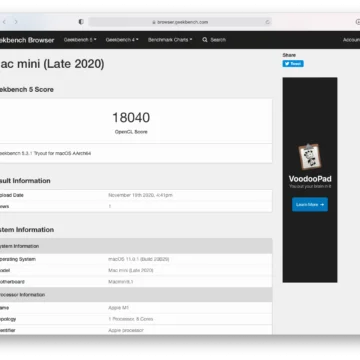This screenshot has height=360, width=360.
Task: Click the VoodooPad clipboard icon
Action: 310,157
